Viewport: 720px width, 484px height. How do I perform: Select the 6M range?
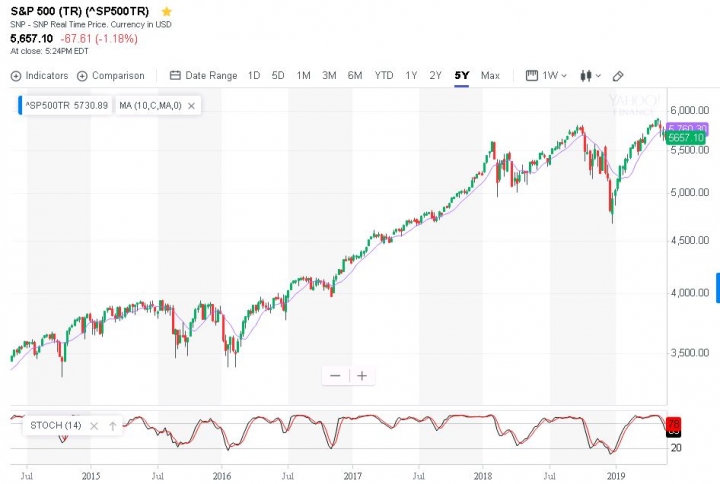point(355,76)
